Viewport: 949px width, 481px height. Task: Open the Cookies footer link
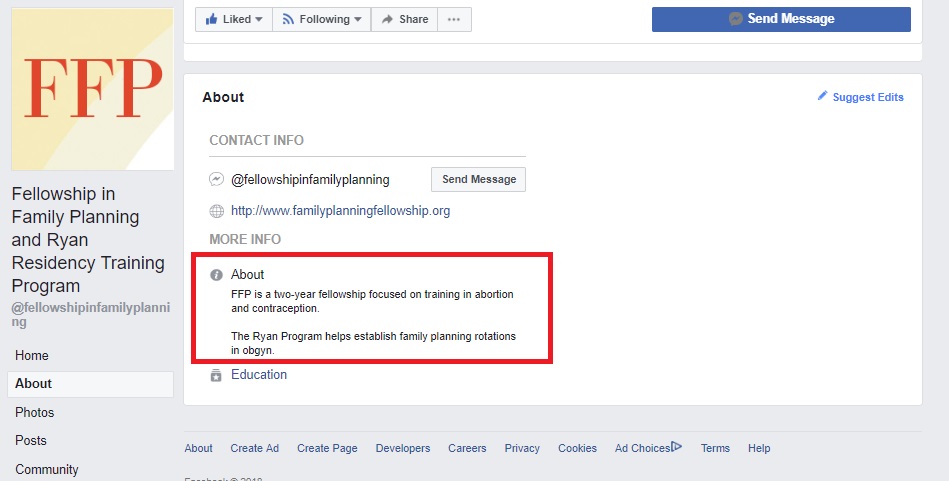tap(577, 448)
